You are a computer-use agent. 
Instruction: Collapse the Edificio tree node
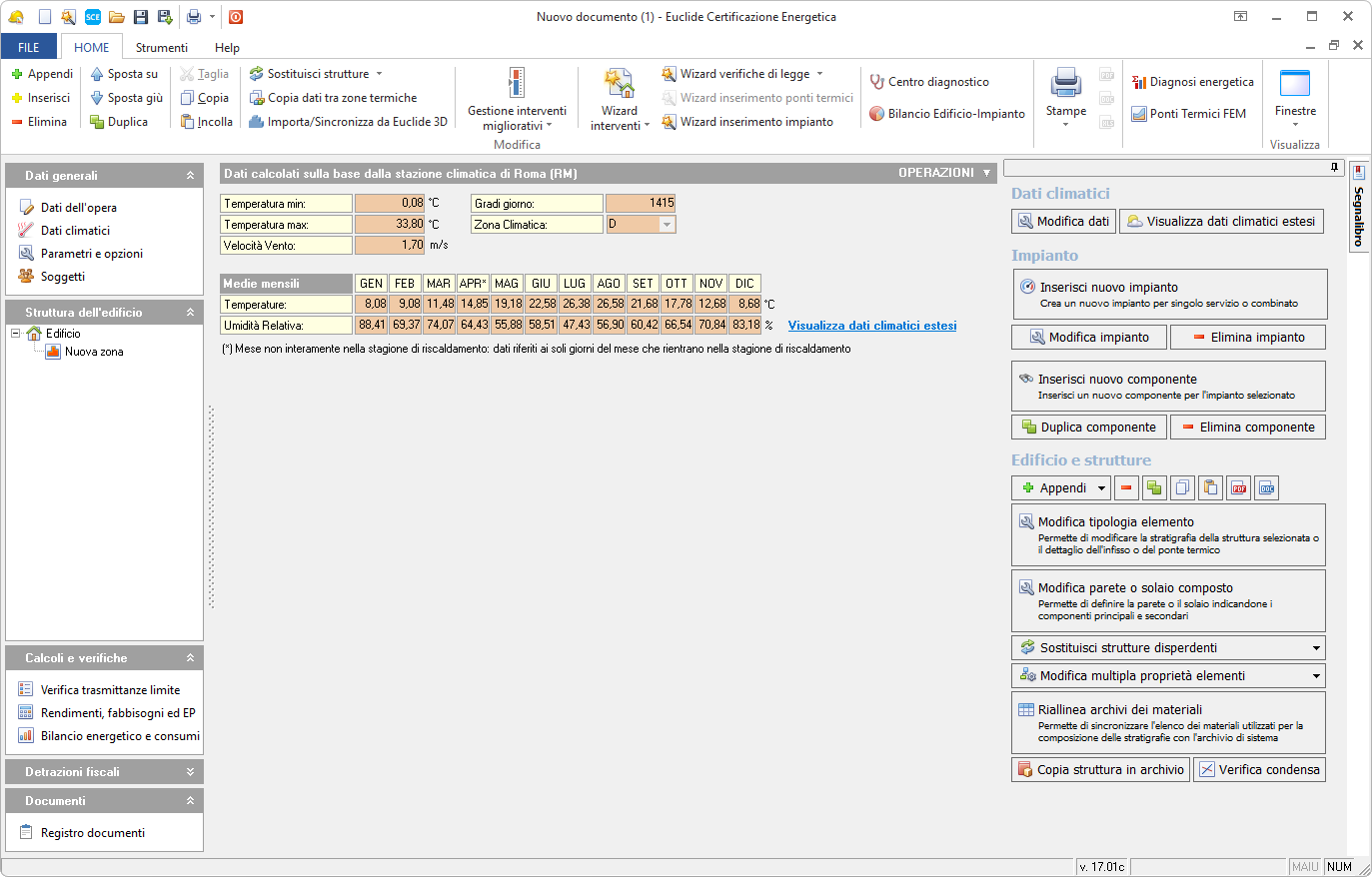click(x=16, y=334)
